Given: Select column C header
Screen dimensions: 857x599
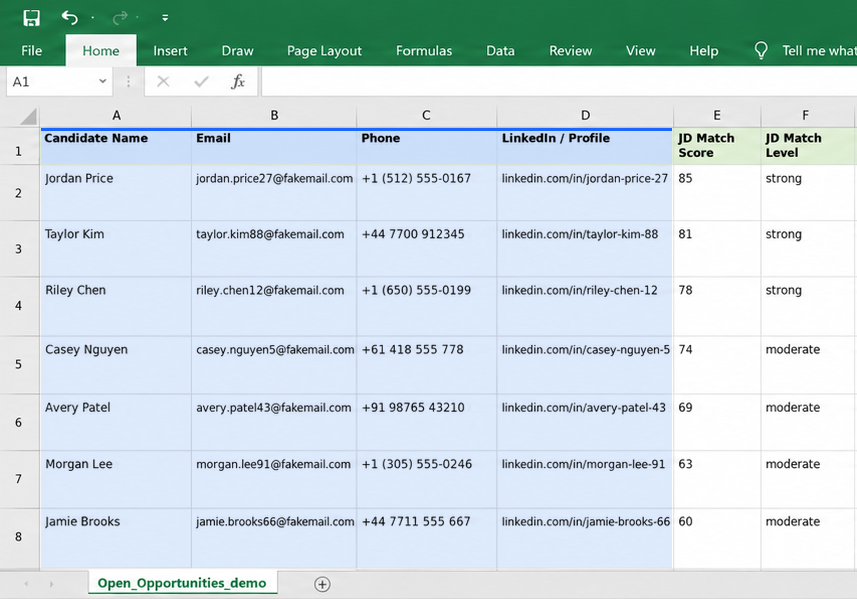Looking at the screenshot, I should coord(426,115).
